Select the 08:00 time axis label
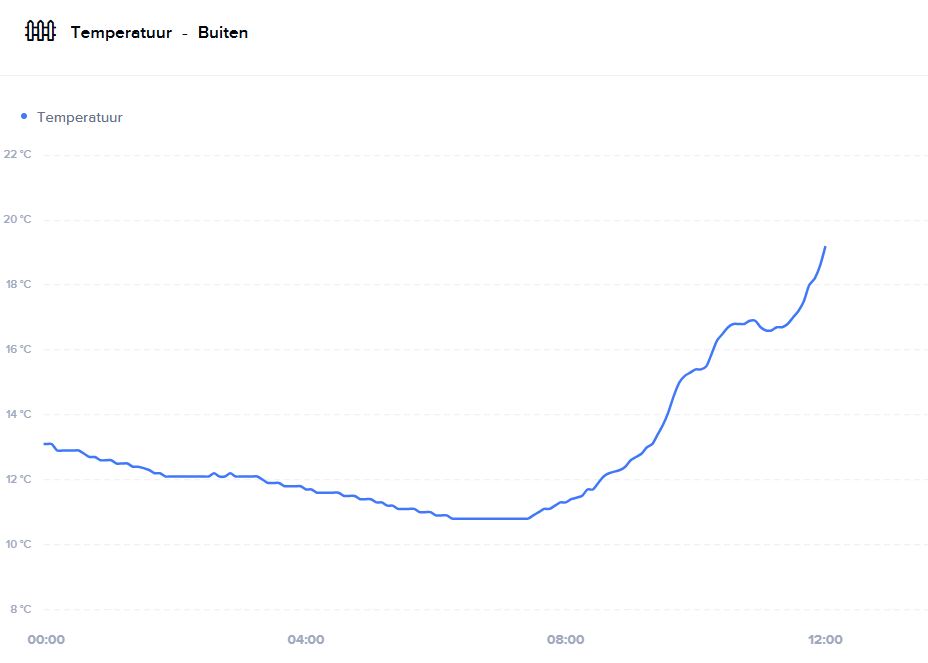Viewport: 928px width, 663px height. [565, 640]
